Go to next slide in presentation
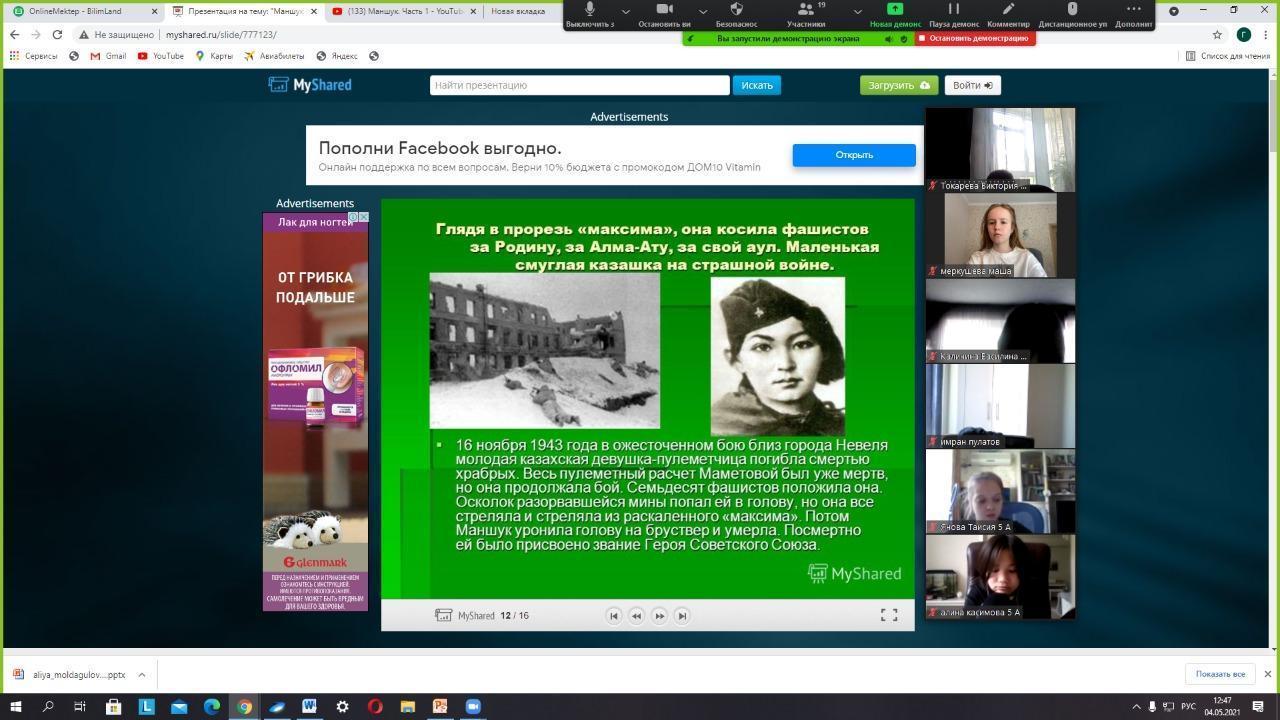 (x=659, y=616)
